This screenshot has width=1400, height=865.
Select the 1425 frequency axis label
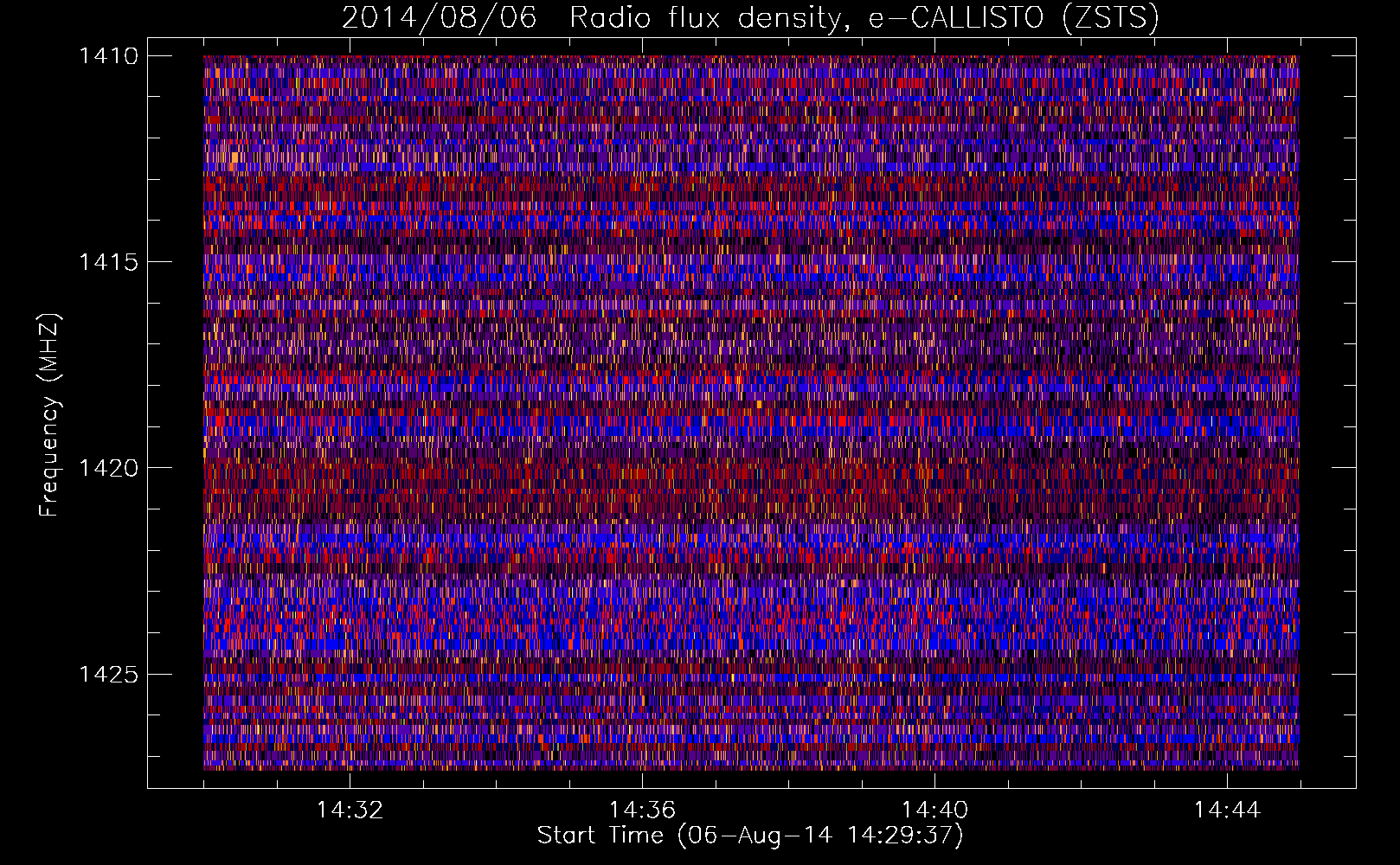click(109, 674)
